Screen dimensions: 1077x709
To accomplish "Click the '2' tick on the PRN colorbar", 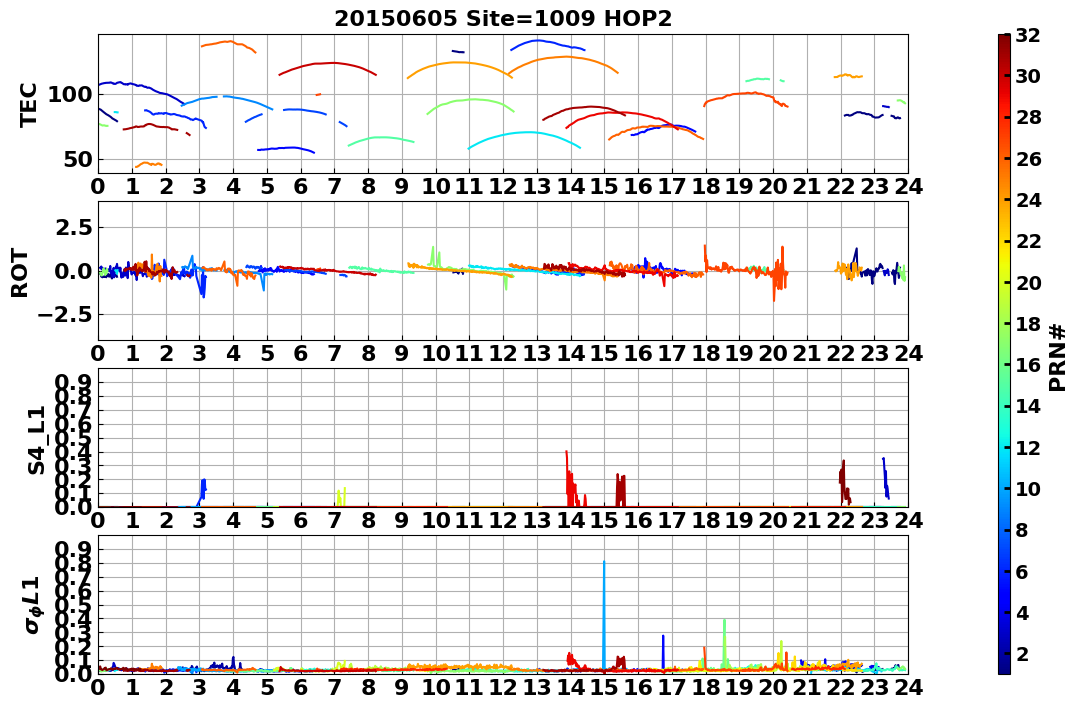I will tap(1022, 653).
